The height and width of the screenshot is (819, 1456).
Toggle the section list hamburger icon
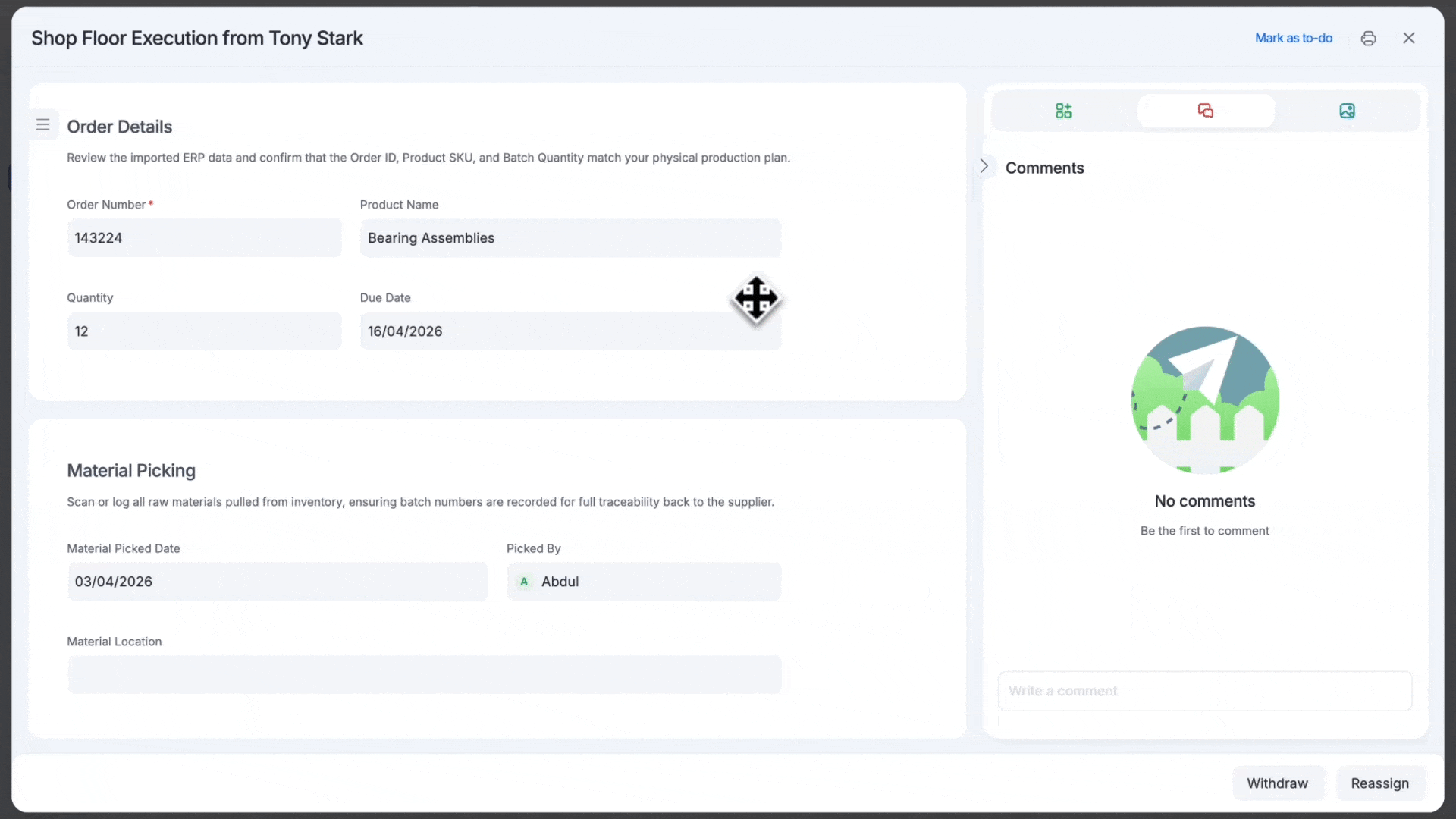[43, 124]
